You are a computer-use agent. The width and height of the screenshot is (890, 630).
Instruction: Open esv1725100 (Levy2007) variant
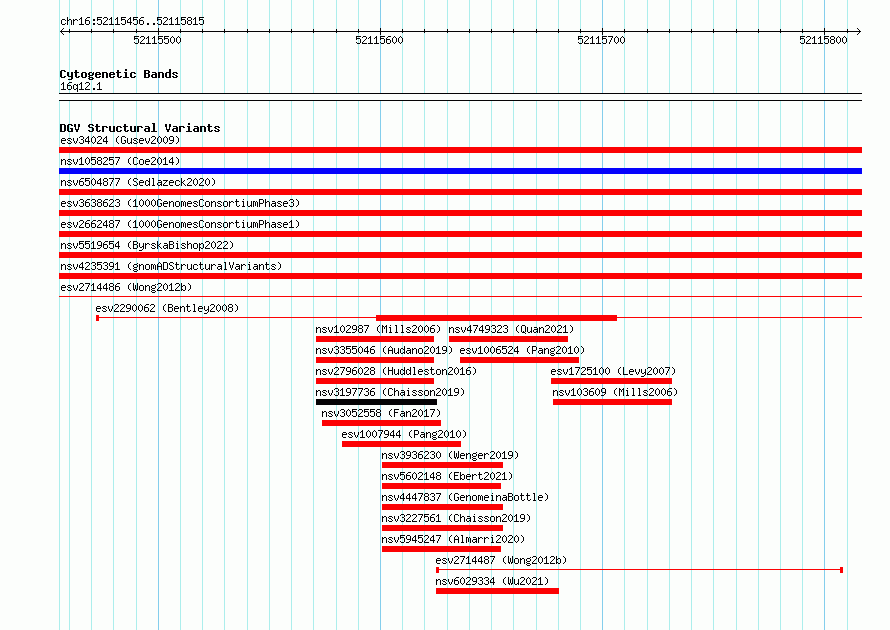point(613,371)
